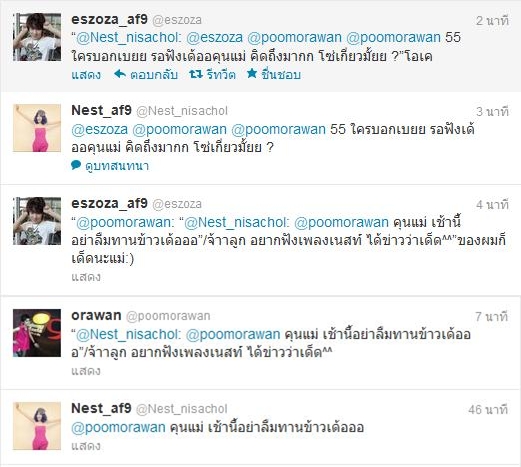Expand the bottom Nest_af9 tweet via แสดง
Viewport: 521px width, 467px height.
[x=86, y=446]
